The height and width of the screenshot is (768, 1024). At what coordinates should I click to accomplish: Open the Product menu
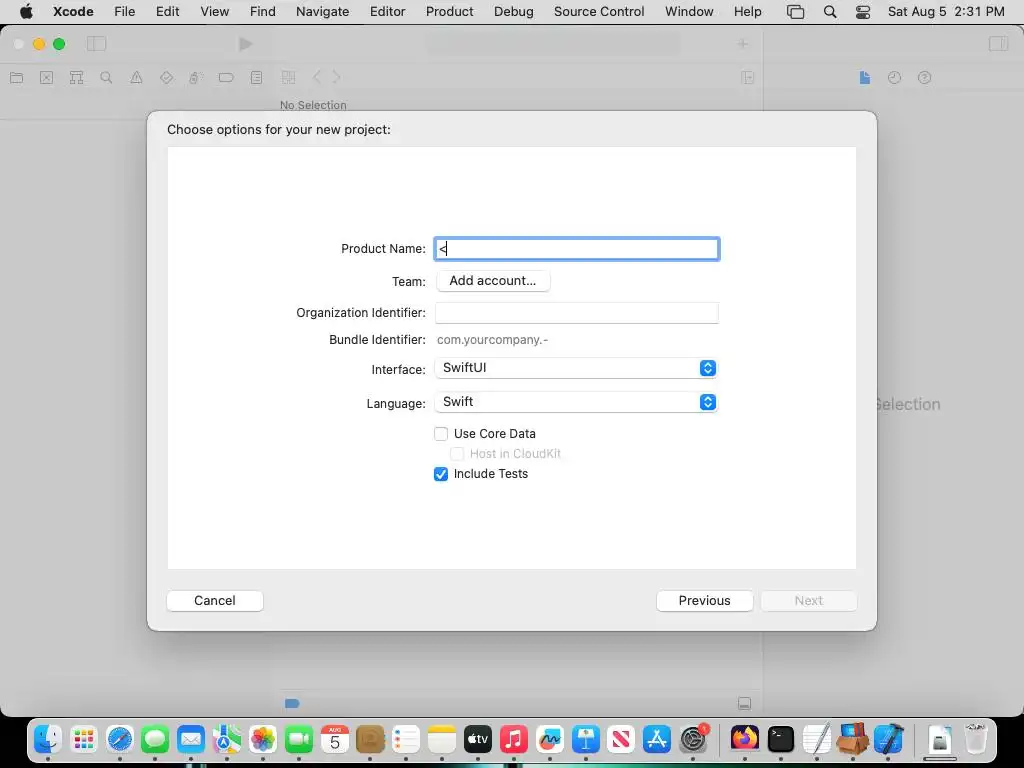(449, 12)
